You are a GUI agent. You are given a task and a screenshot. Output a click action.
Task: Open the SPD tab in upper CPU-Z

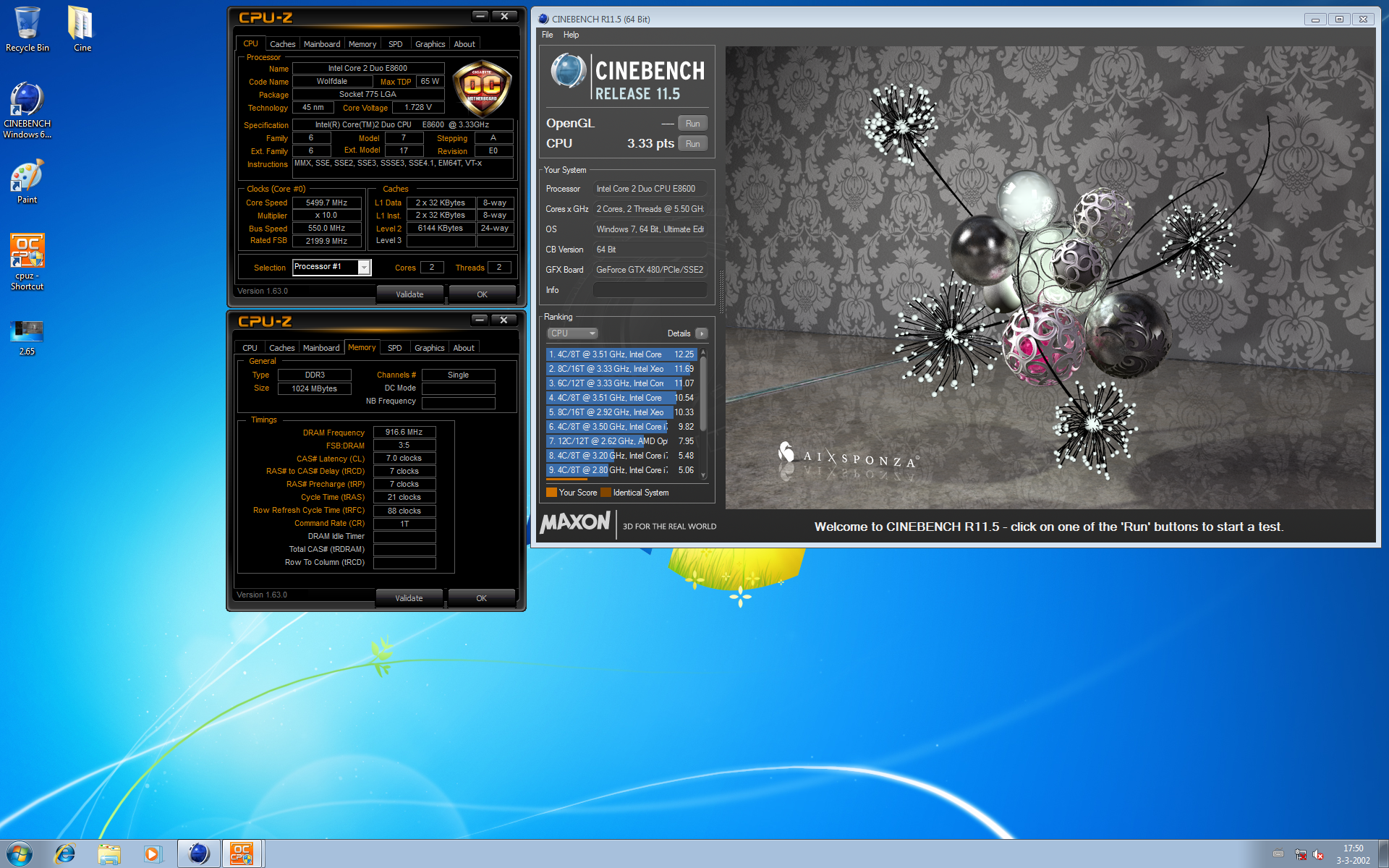click(x=396, y=44)
